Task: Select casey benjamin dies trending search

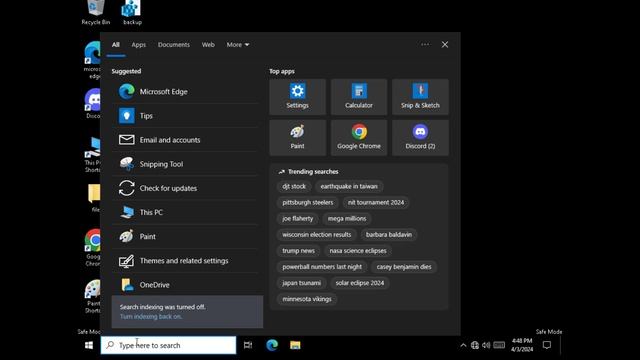Action: click(x=404, y=267)
